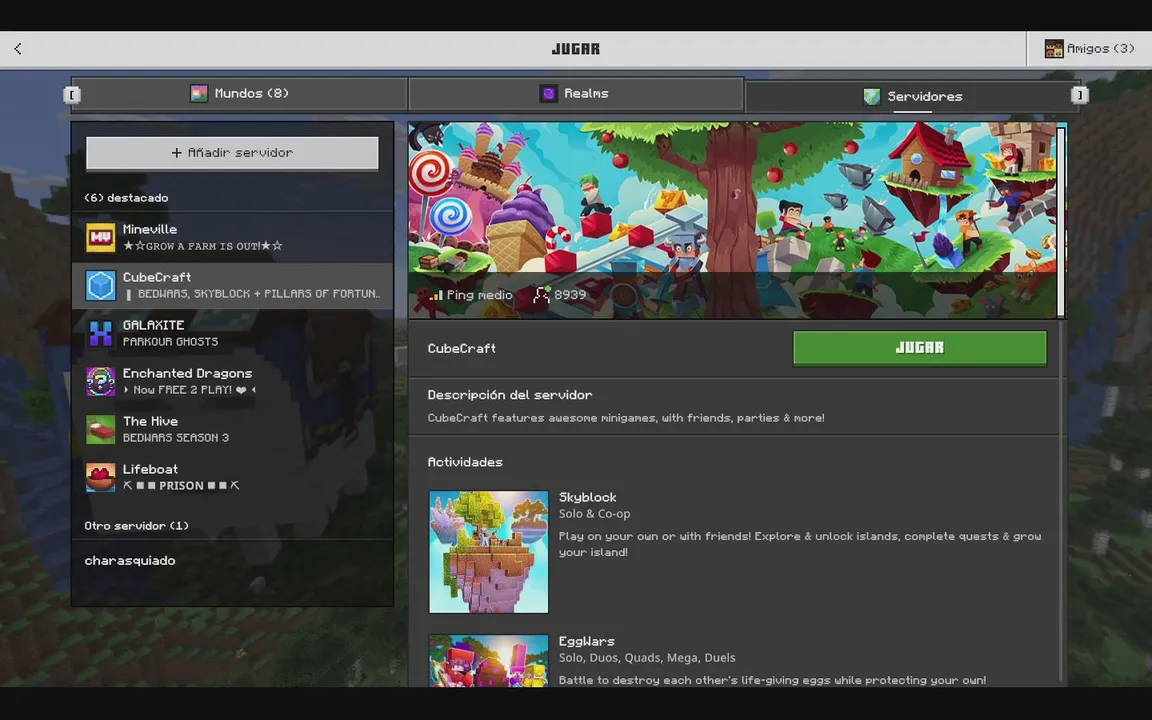Click the Añadir servidor button
The height and width of the screenshot is (720, 1152).
[x=232, y=153]
